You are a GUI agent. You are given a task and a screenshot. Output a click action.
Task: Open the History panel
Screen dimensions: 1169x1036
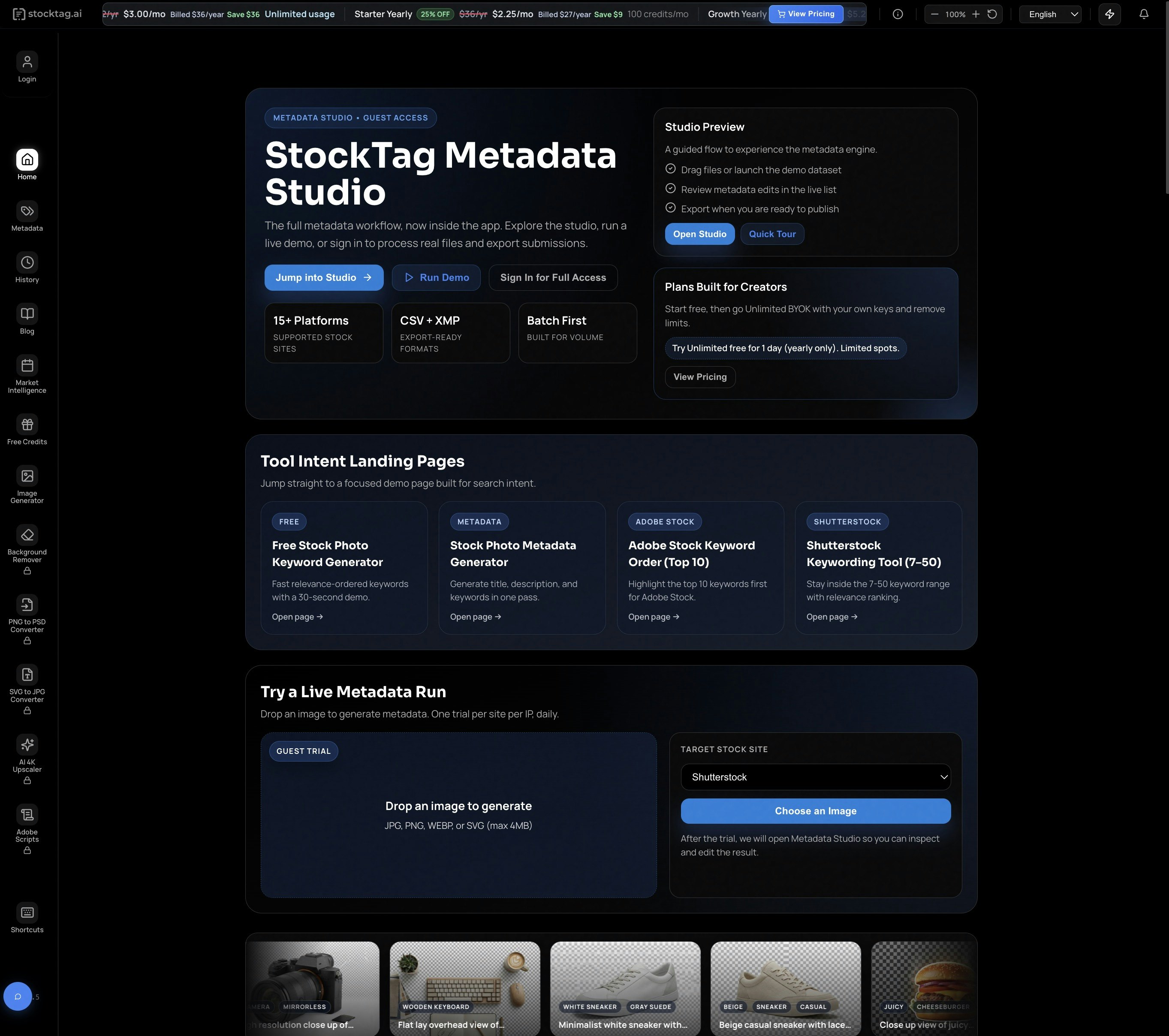27,268
